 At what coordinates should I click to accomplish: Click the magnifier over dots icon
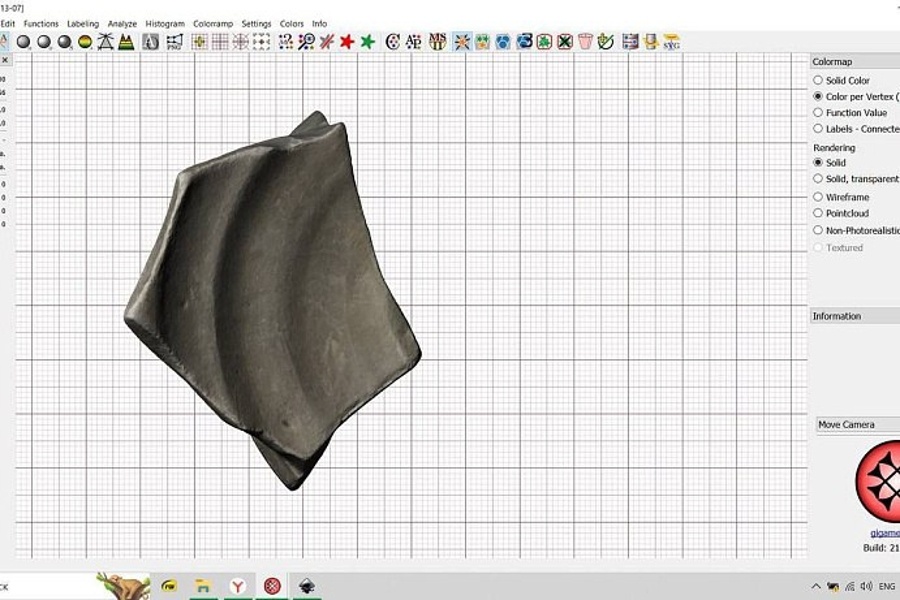coord(307,42)
